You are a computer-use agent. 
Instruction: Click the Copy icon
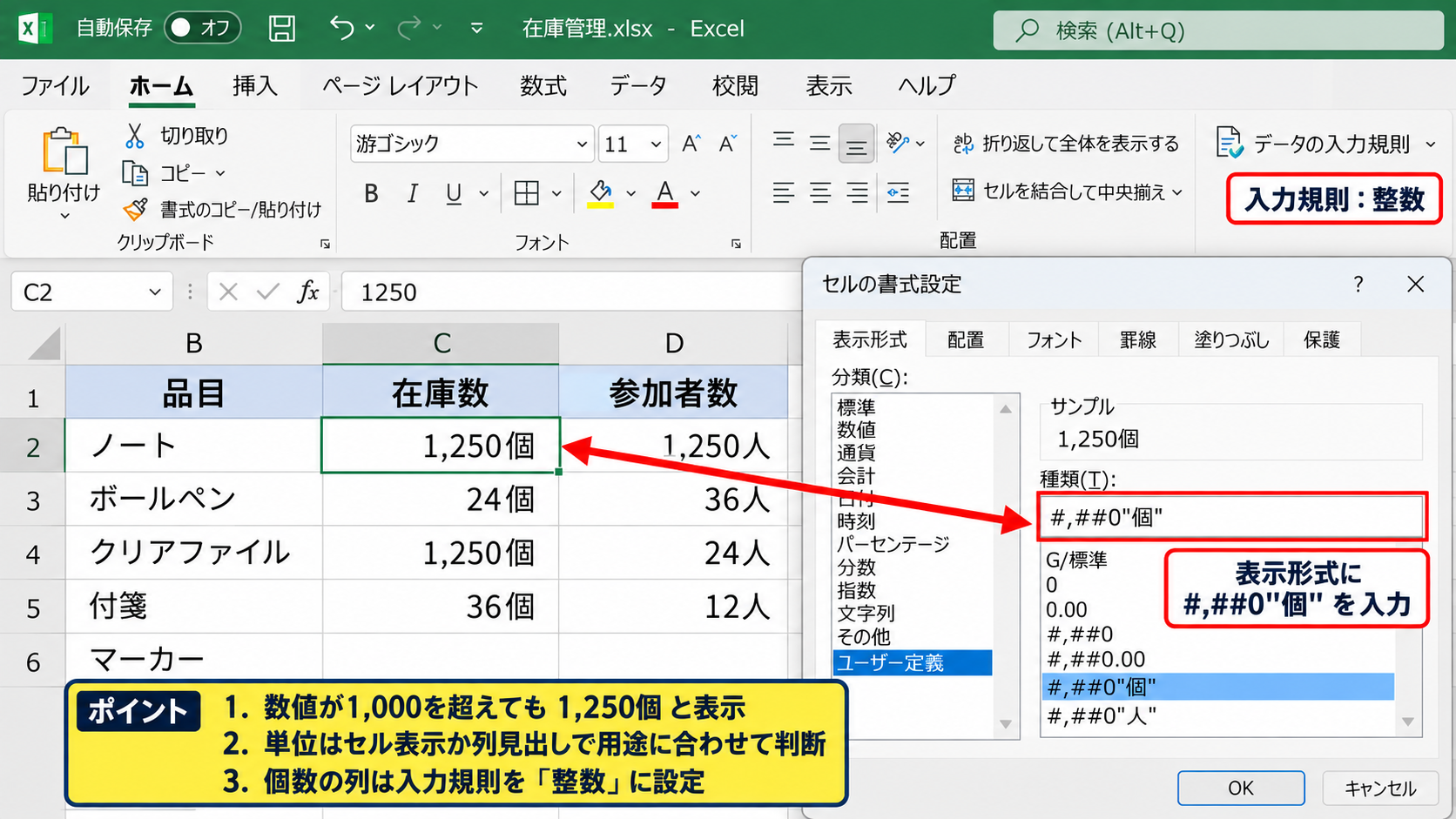click(x=135, y=173)
